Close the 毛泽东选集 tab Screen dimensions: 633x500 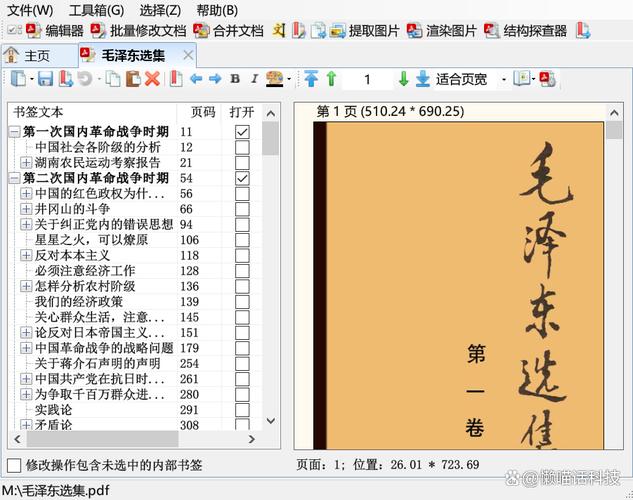pos(188,55)
